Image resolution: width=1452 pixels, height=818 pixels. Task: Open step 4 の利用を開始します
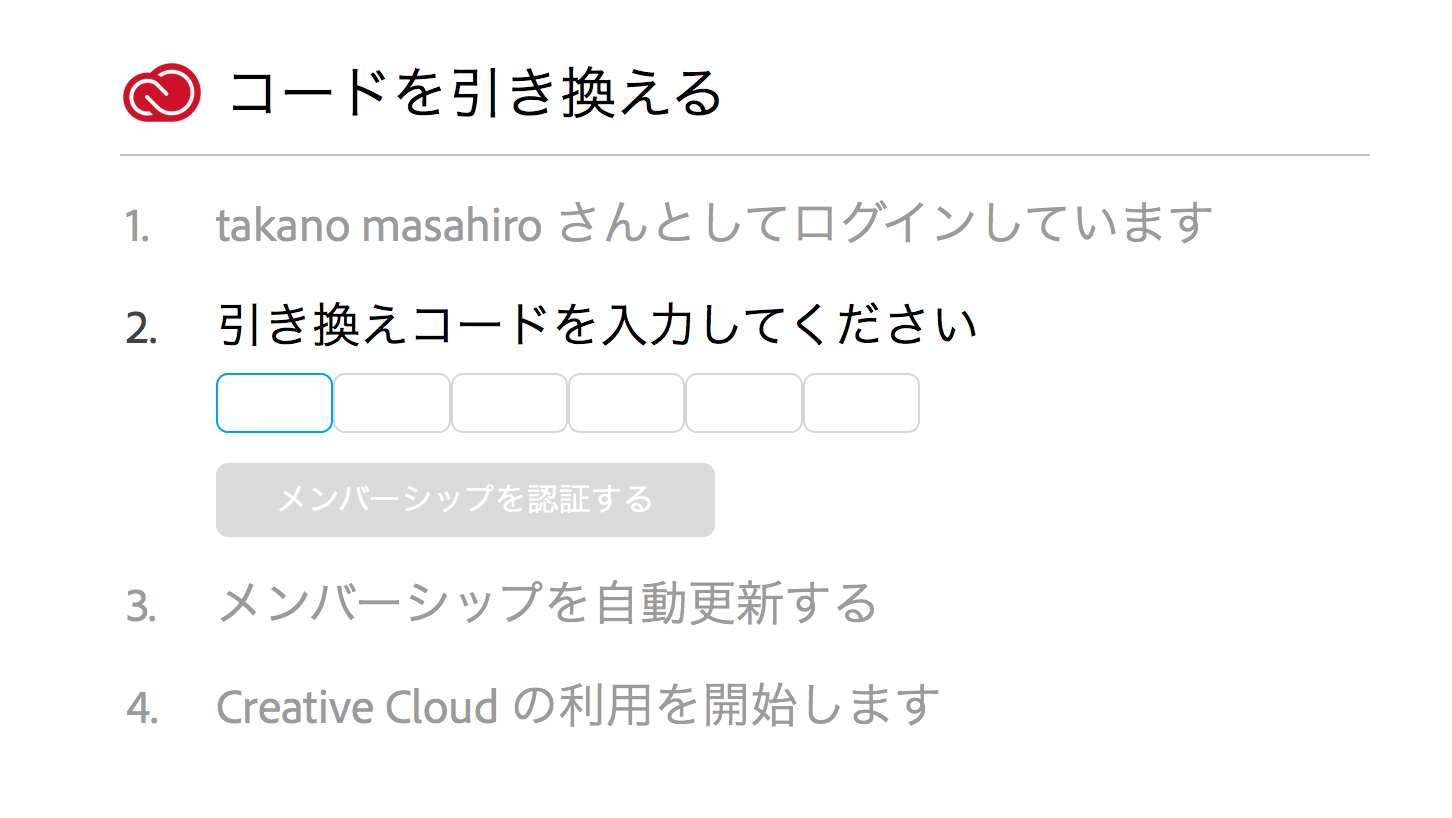point(727,705)
